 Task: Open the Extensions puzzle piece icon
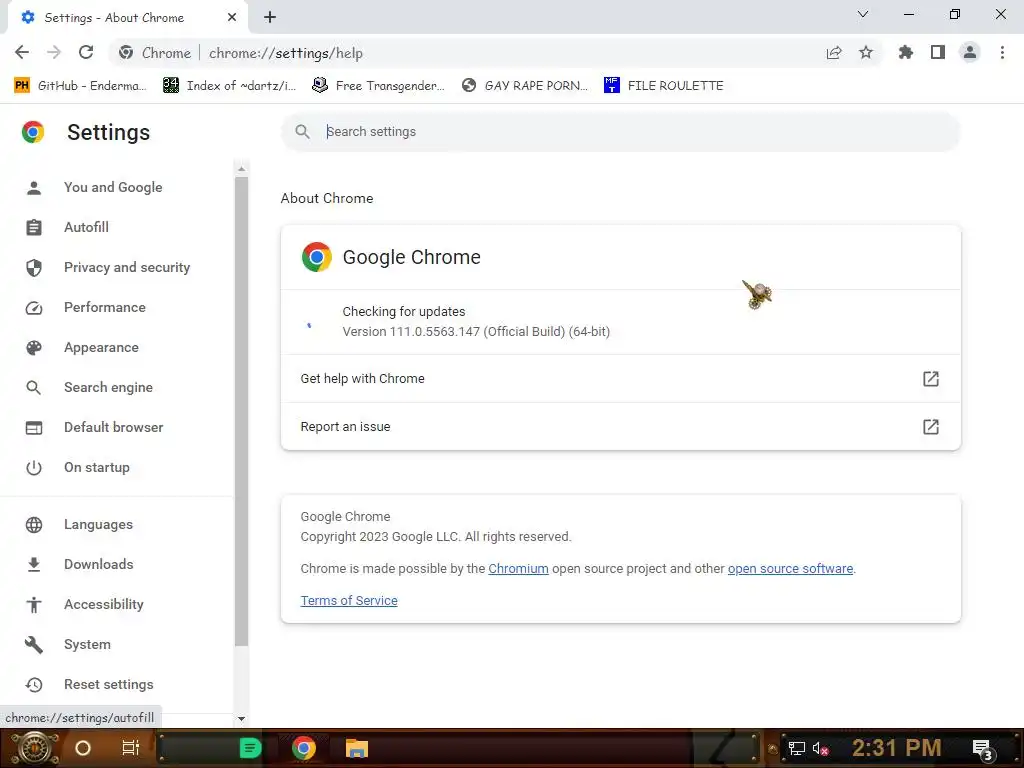(x=906, y=52)
